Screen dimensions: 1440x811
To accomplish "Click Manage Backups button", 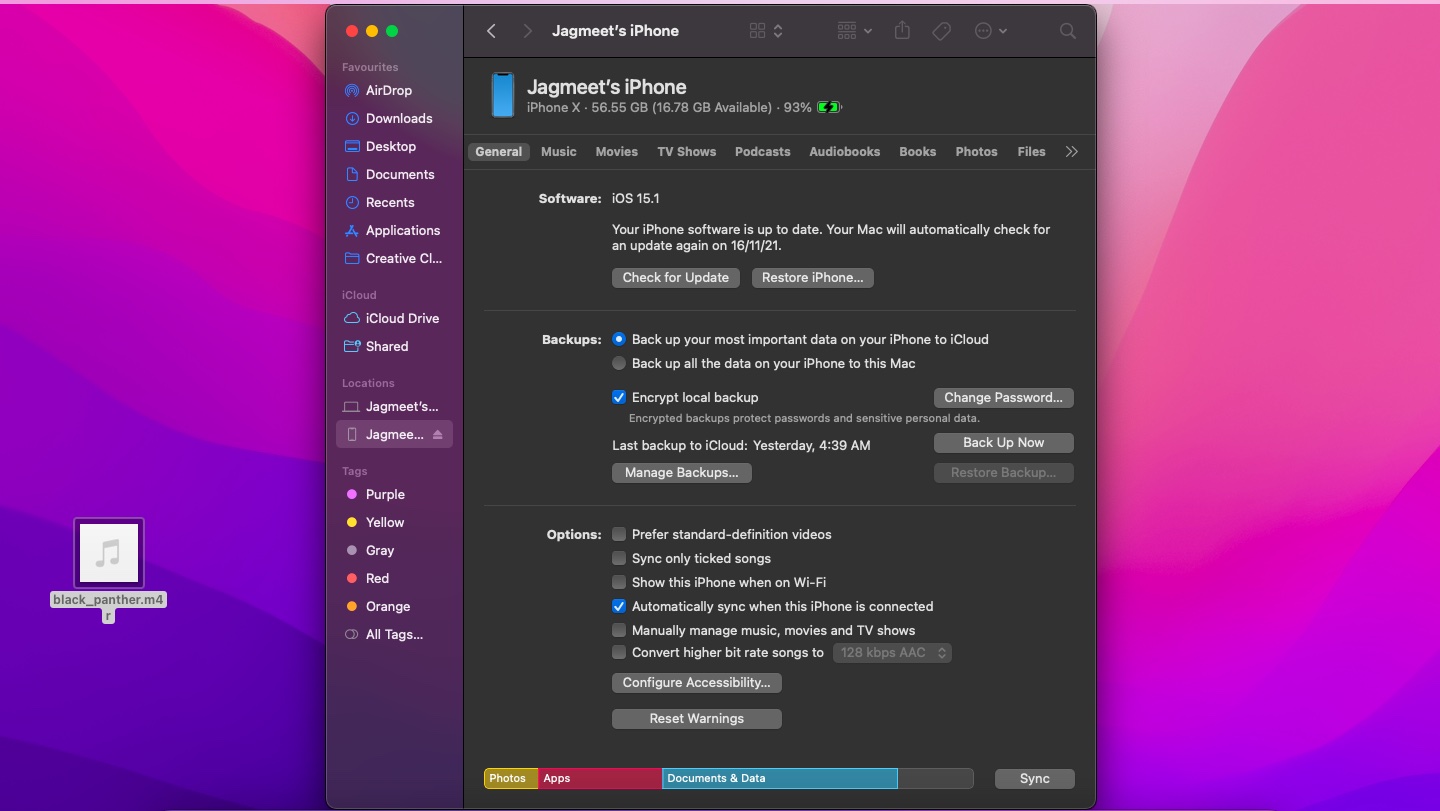I will [x=681, y=473].
